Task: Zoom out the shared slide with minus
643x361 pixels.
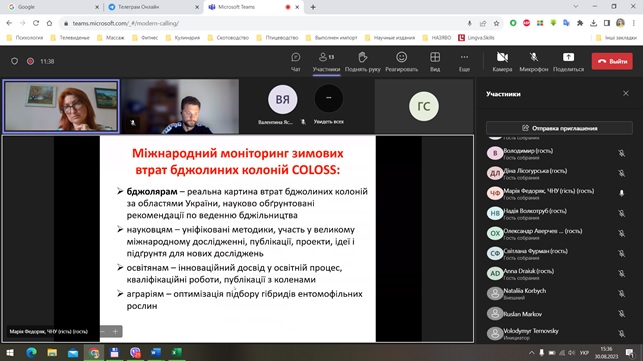Action: [x=103, y=331]
